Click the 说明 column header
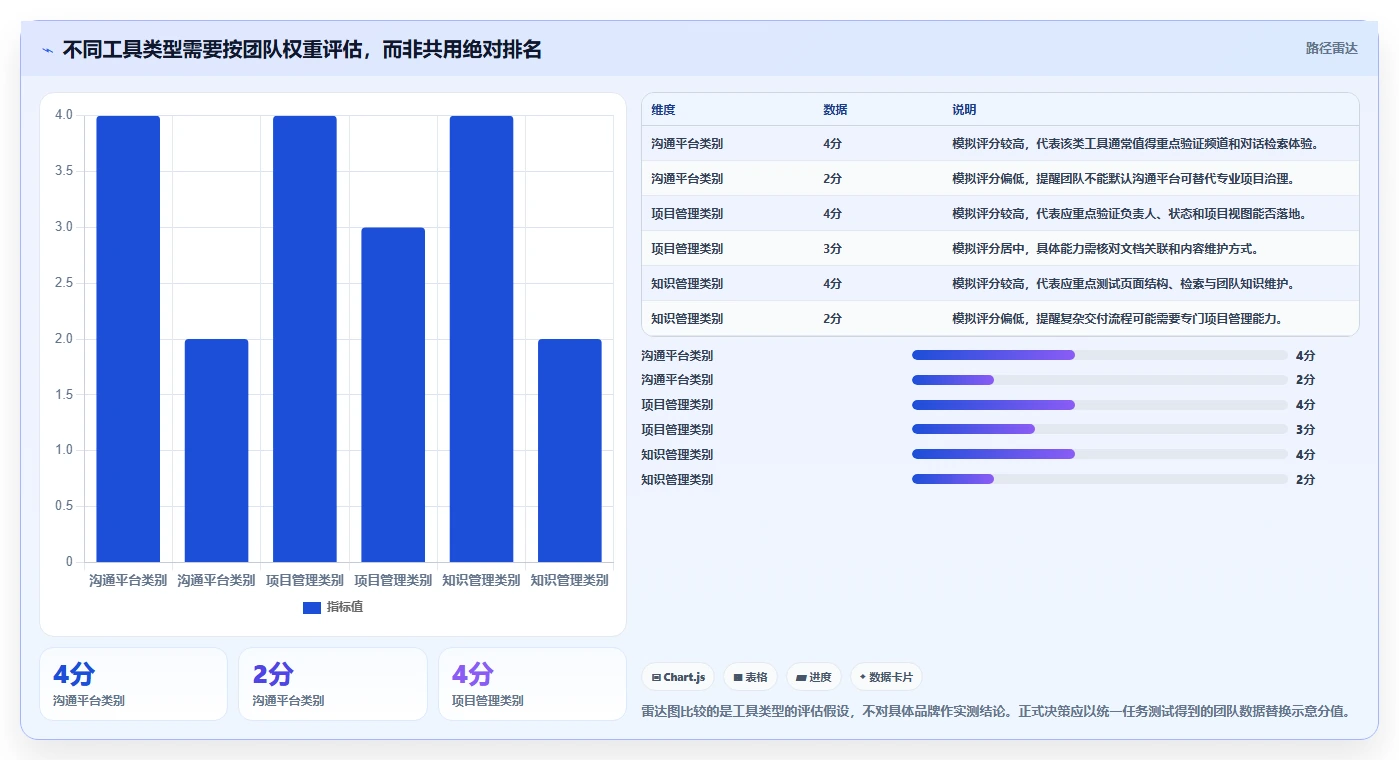Image resolution: width=1399 pixels, height=760 pixels. coord(964,110)
